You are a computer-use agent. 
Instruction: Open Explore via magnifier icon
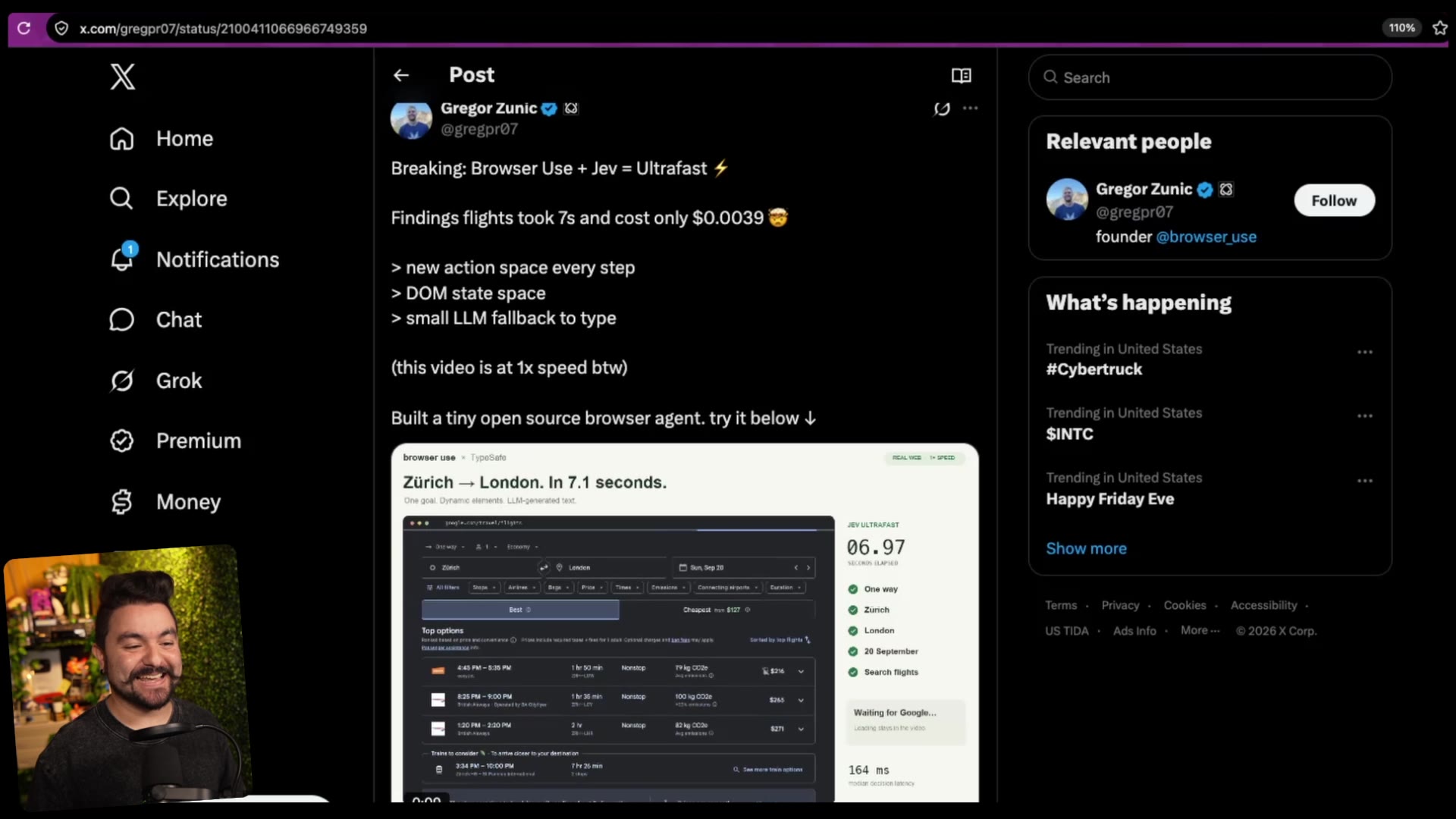(x=121, y=199)
